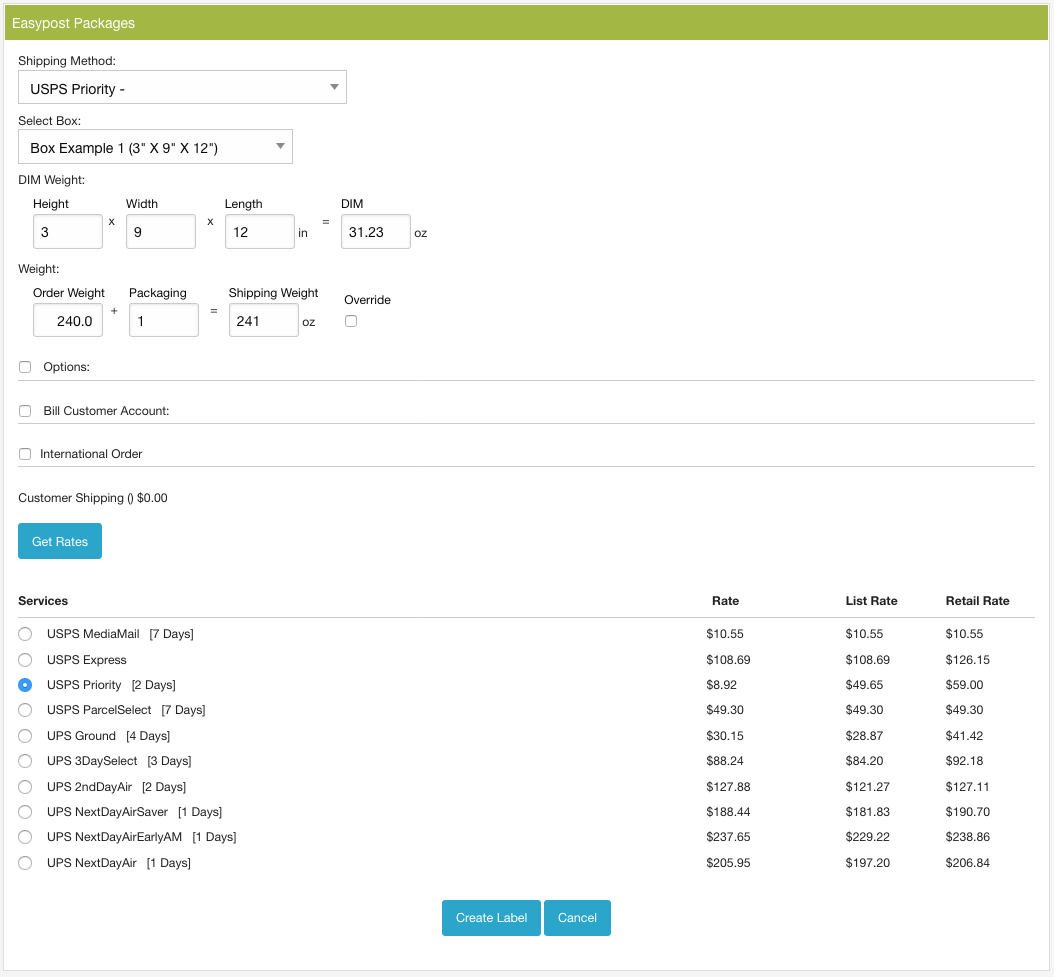Check the Bill Customer Account checkbox

pos(25,411)
